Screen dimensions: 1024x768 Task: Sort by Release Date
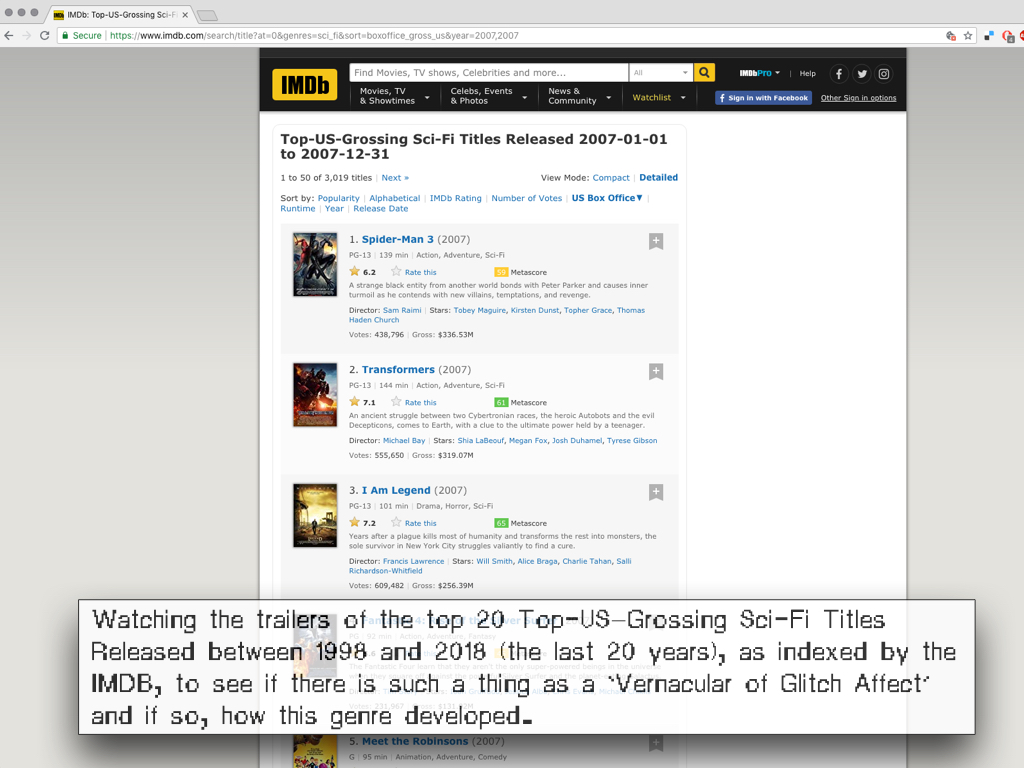tap(381, 208)
